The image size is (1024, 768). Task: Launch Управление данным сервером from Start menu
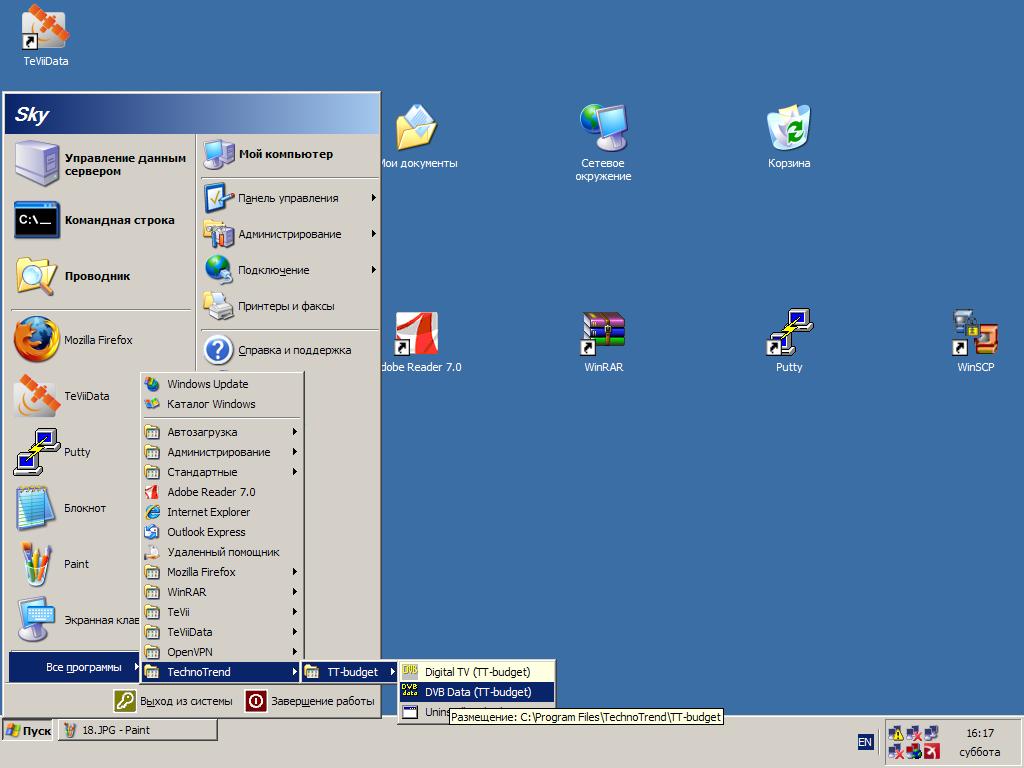pos(101,164)
